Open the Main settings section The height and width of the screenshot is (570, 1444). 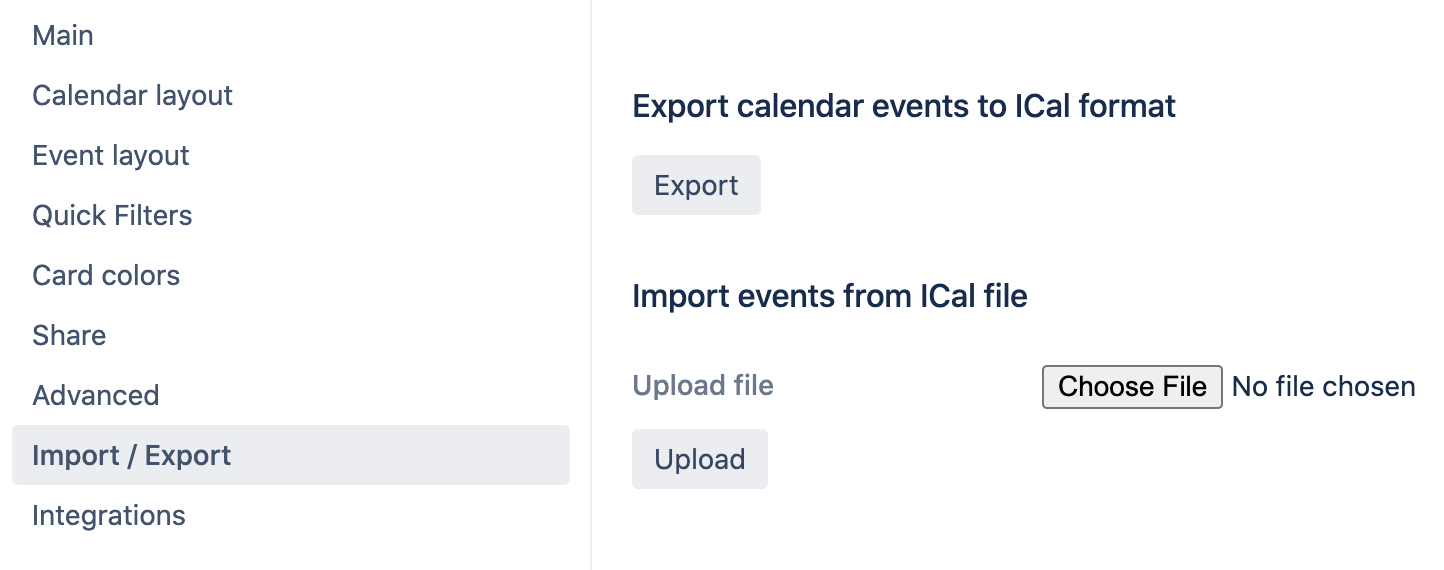pos(63,36)
